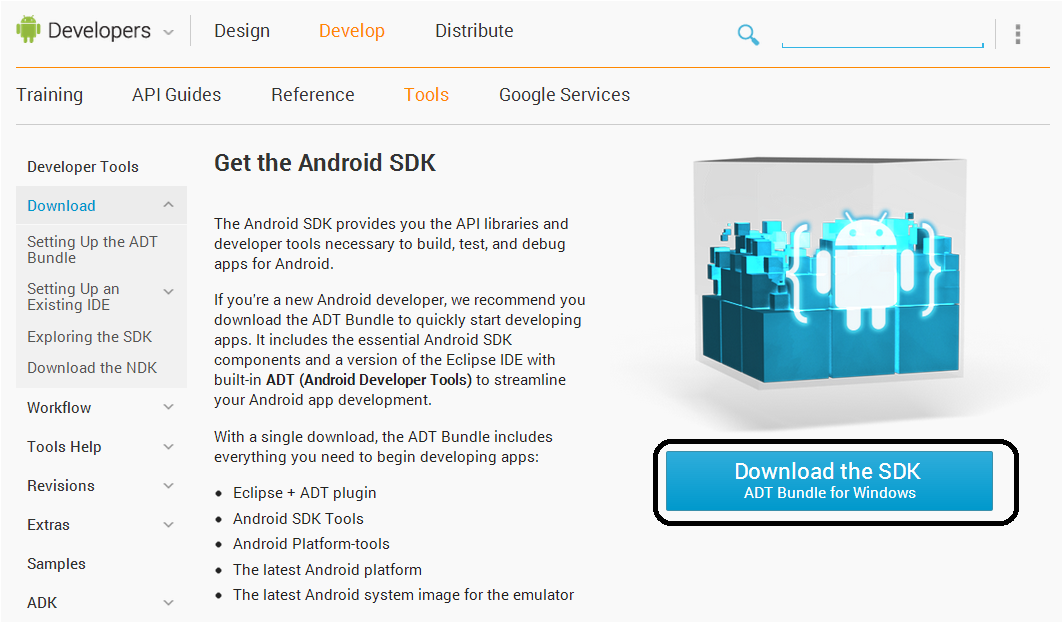The width and height of the screenshot is (1063, 623).
Task: Expand Setting Up an Existing IDE
Action: [168, 291]
